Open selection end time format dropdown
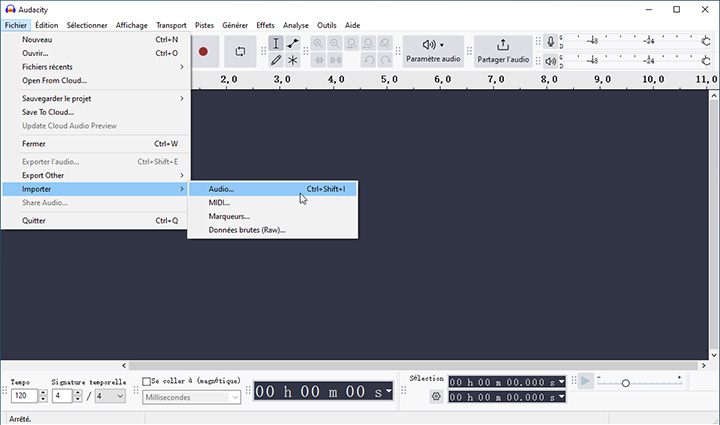Image resolution: width=720 pixels, height=425 pixels. pos(561,397)
